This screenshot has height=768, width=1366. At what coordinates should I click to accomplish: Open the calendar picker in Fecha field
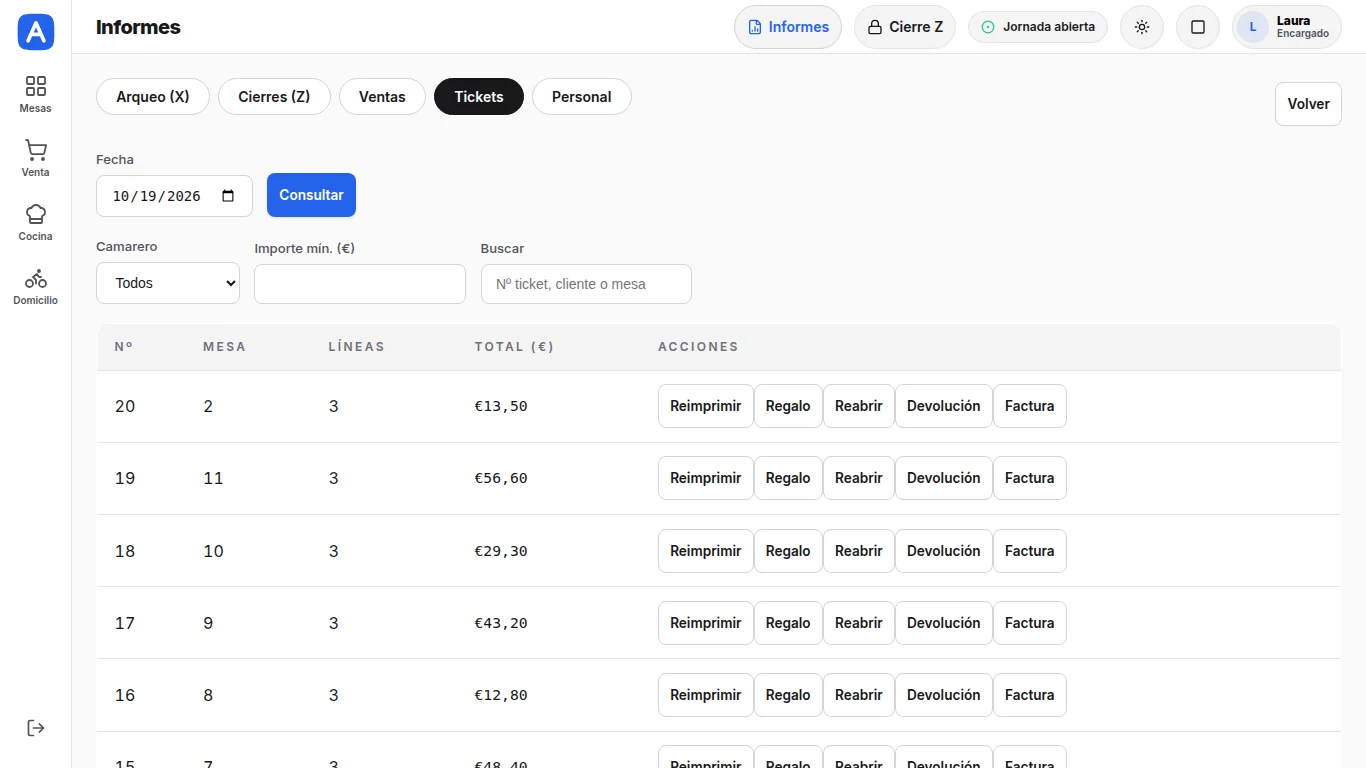point(228,196)
